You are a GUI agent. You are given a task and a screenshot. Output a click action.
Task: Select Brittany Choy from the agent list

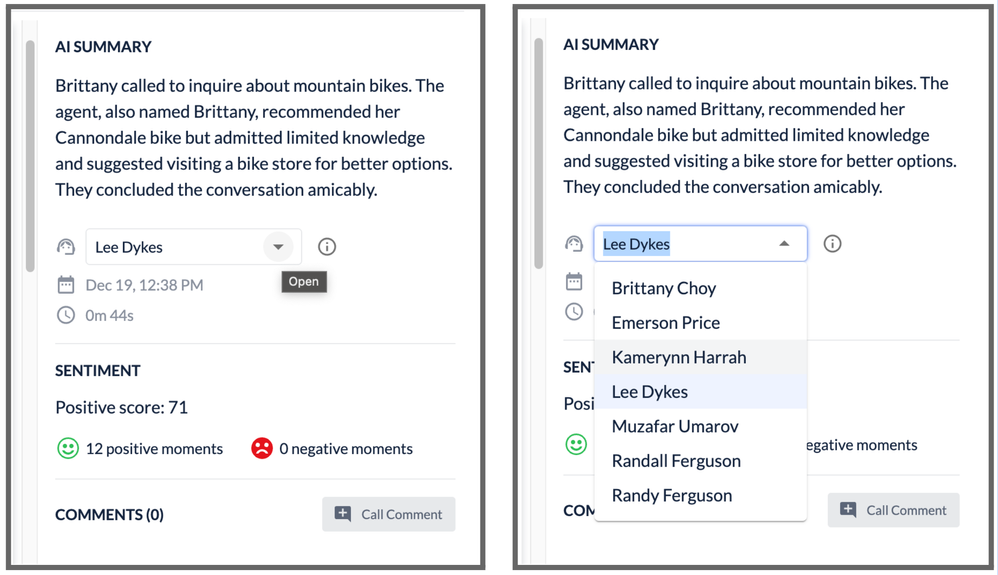pos(664,288)
